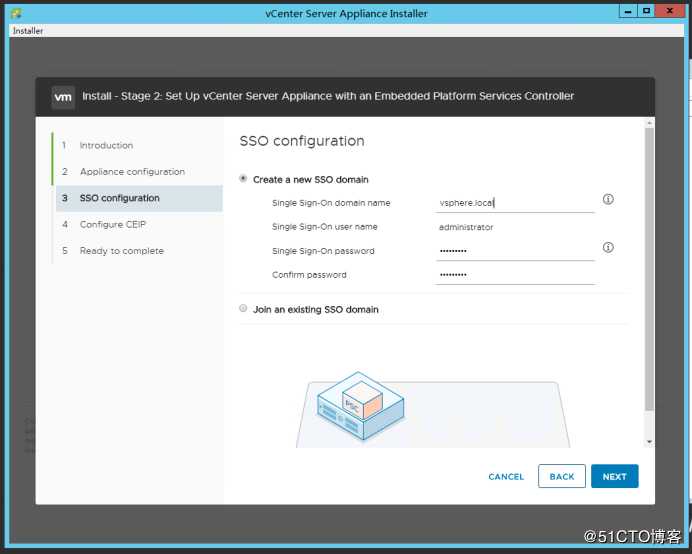
Task: Open the Installer menu
Action: 28,31
